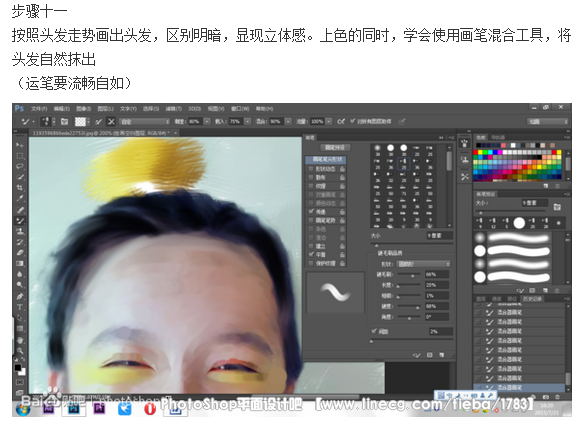Open Mixer Brush tool preset picker arrow
The width and height of the screenshot is (584, 421).
click(x=33, y=121)
